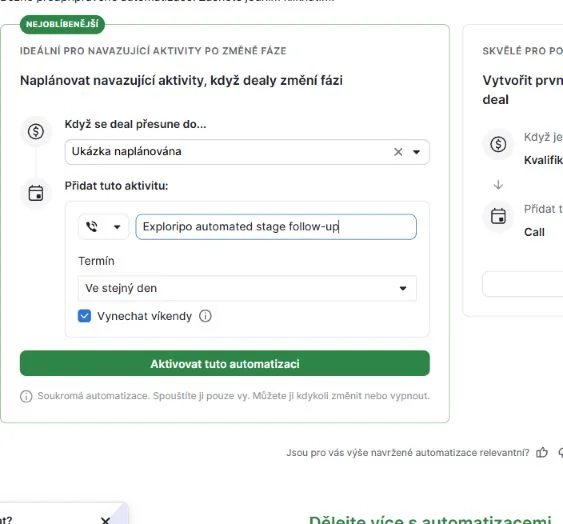The image size is (563, 524).
Task: Click the 'Aktivovat tuto automatizaci' button
Action: point(225,363)
